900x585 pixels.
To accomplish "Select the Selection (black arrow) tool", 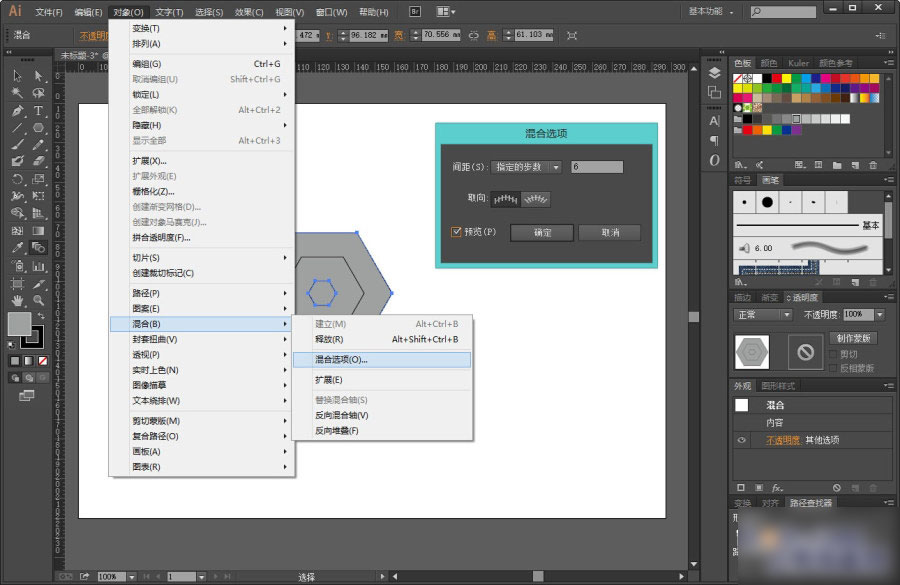I will point(17,76).
